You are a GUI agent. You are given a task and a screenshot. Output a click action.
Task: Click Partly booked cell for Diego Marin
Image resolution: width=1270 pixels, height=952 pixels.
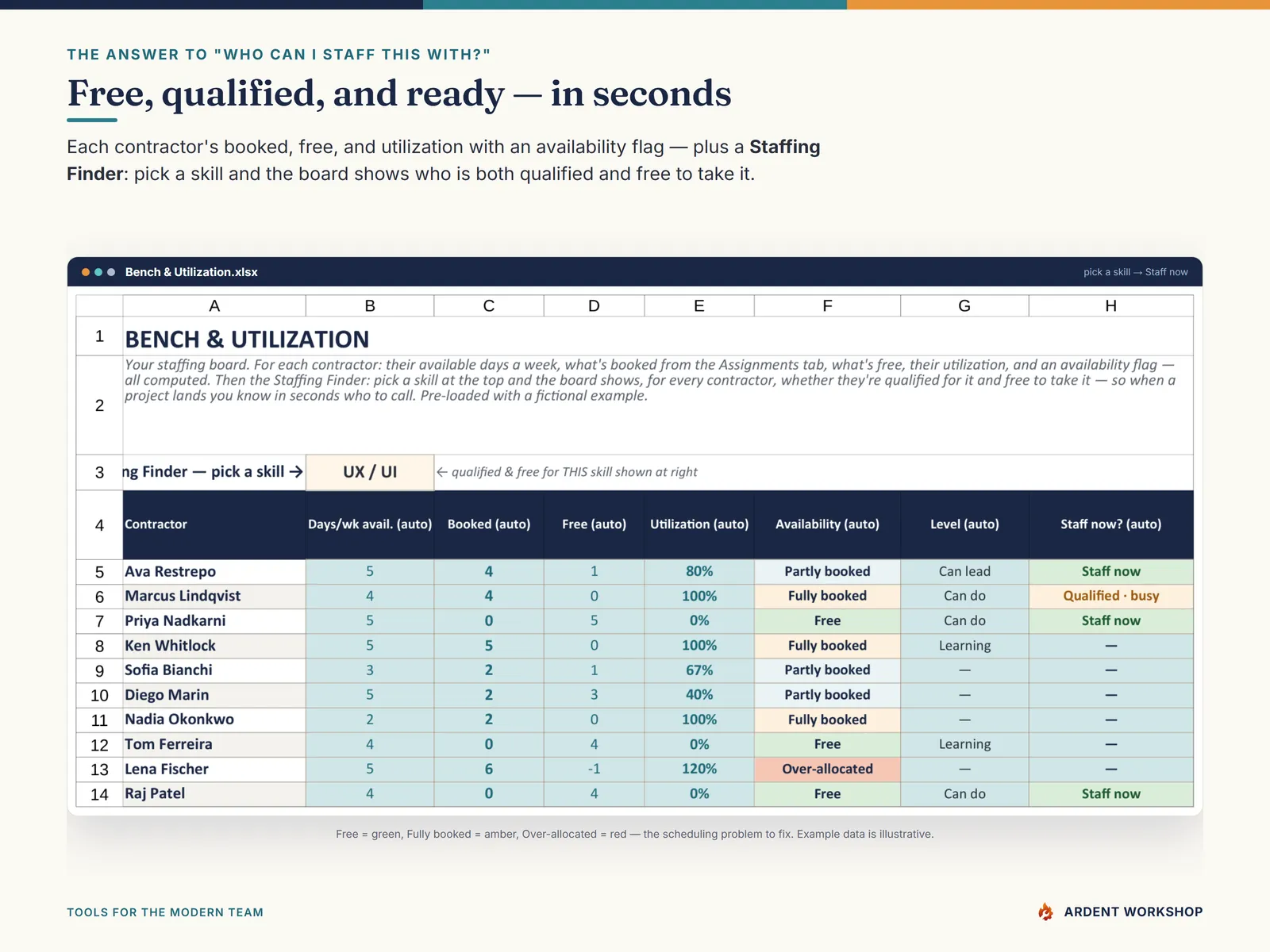point(828,695)
